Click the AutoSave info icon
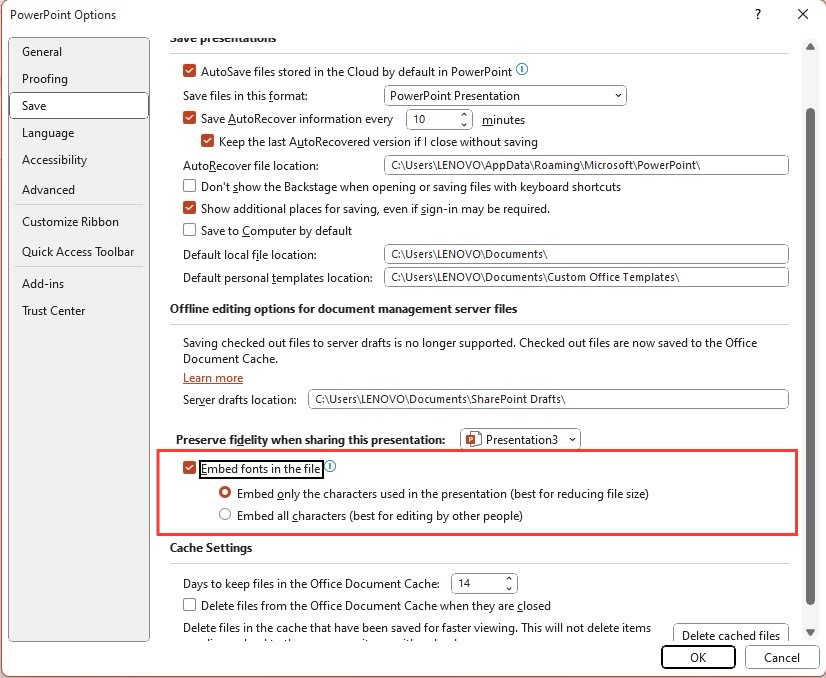This screenshot has height=678, width=826. pyautogui.click(x=522, y=70)
